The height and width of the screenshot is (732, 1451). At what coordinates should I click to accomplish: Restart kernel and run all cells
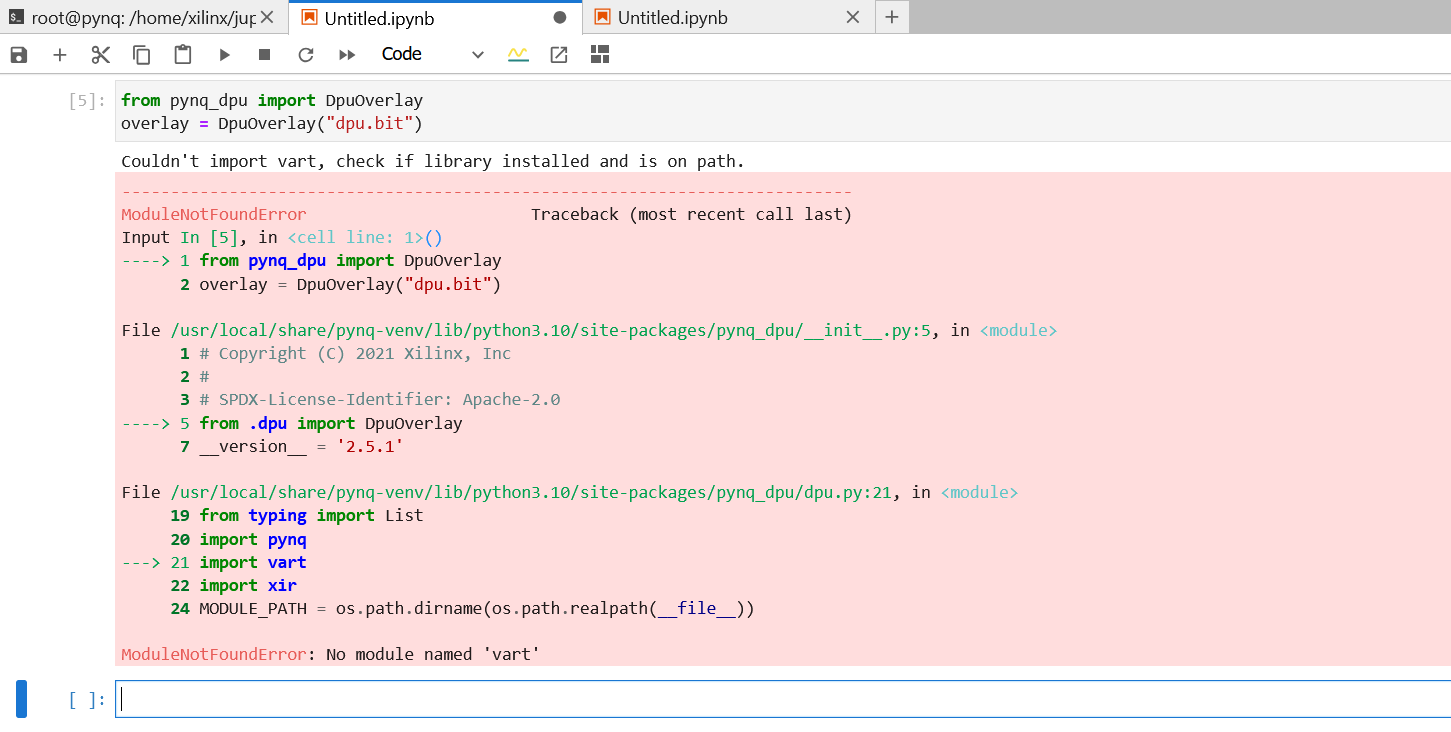tap(347, 55)
